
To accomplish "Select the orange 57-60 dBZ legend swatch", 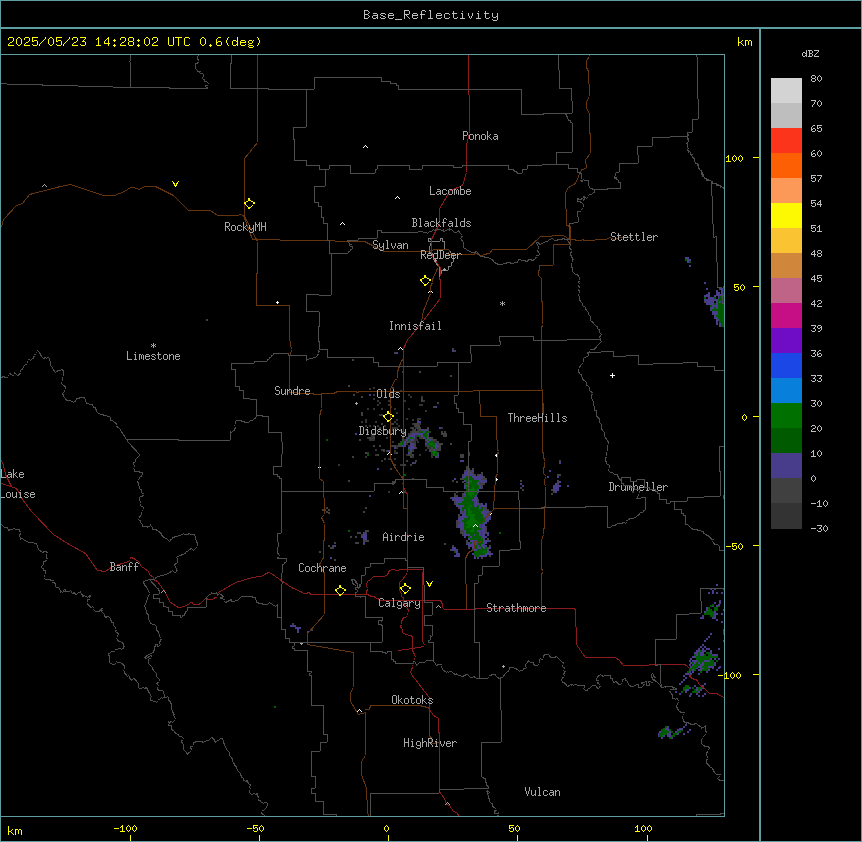I will coord(786,165).
